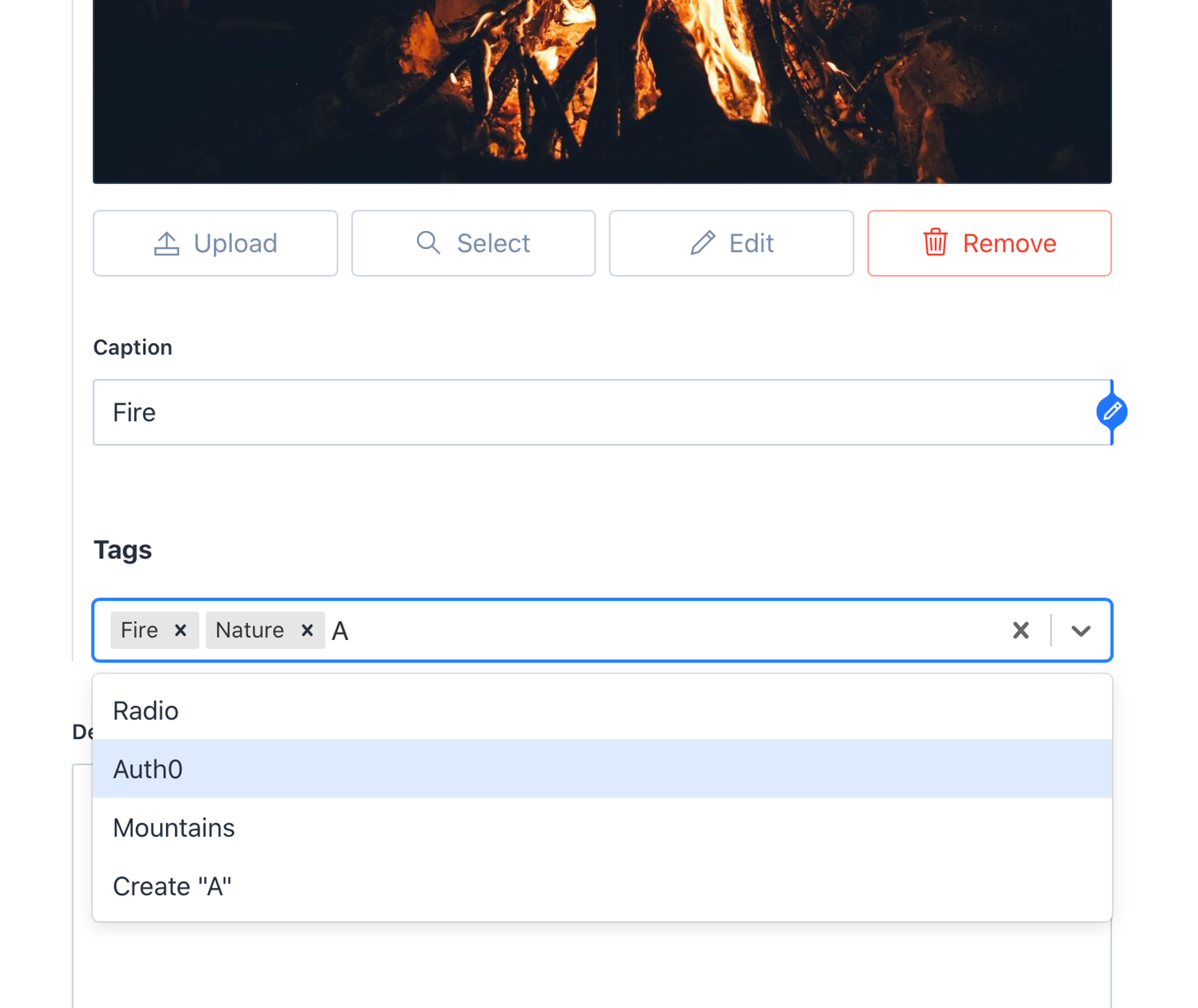Collapse the Tags dropdown chevron

pos(1080,630)
